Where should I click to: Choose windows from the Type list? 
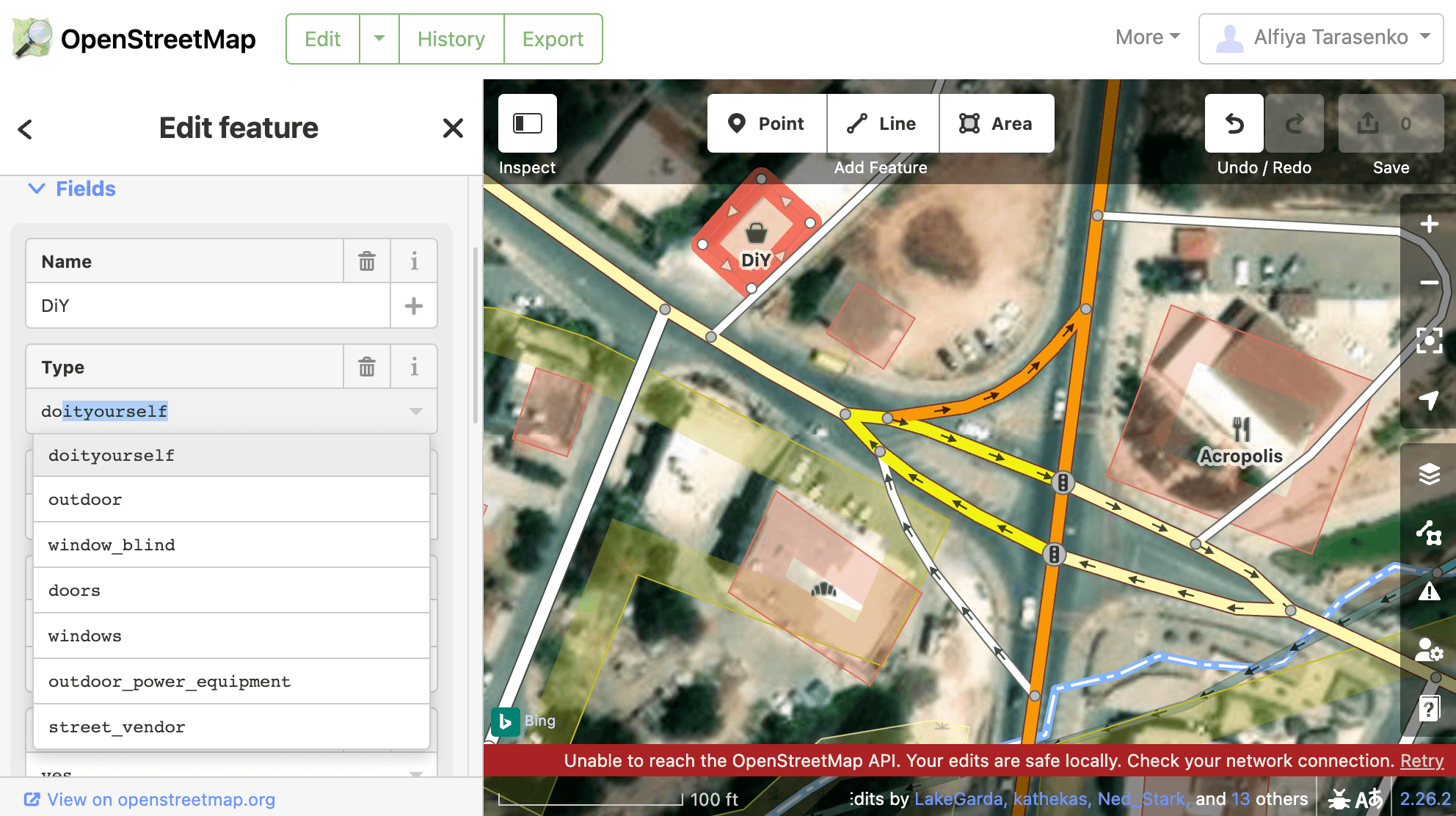tap(231, 636)
